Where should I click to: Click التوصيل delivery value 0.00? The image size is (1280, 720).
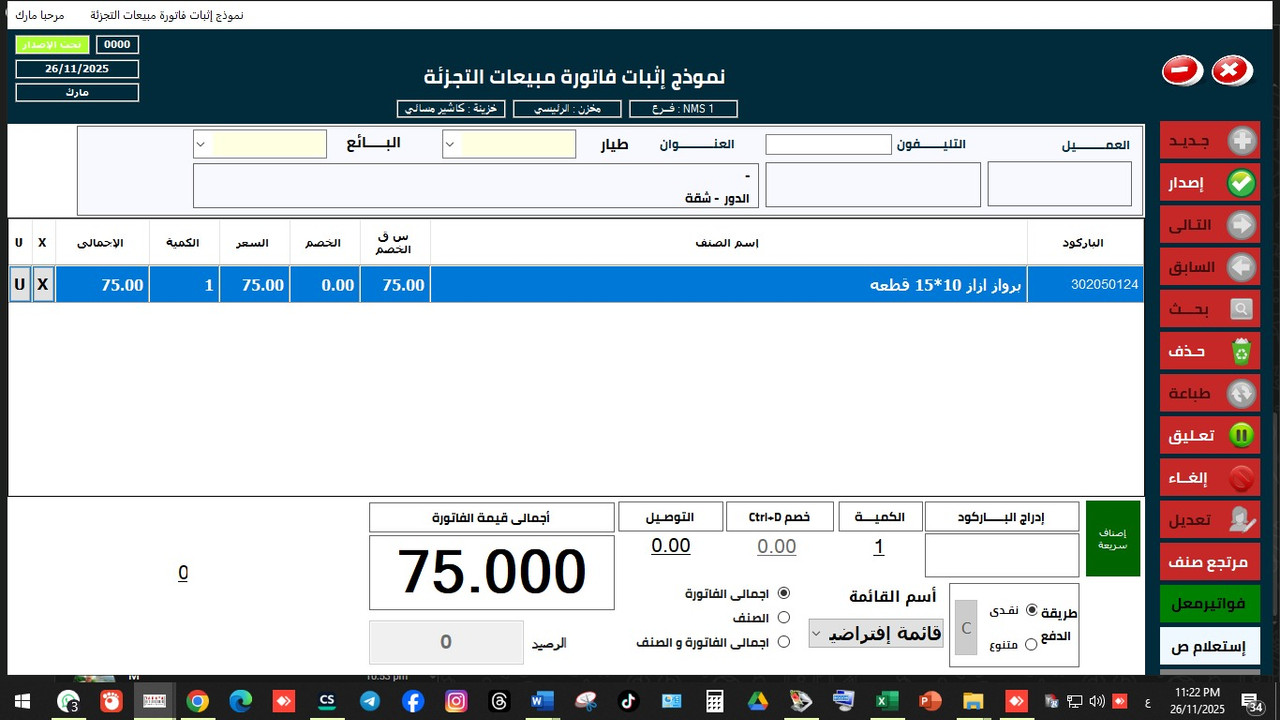pyautogui.click(x=671, y=546)
